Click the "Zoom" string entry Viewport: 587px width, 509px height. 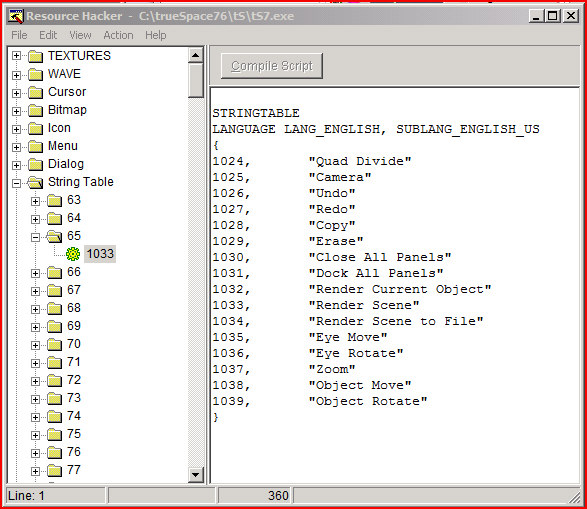332,370
